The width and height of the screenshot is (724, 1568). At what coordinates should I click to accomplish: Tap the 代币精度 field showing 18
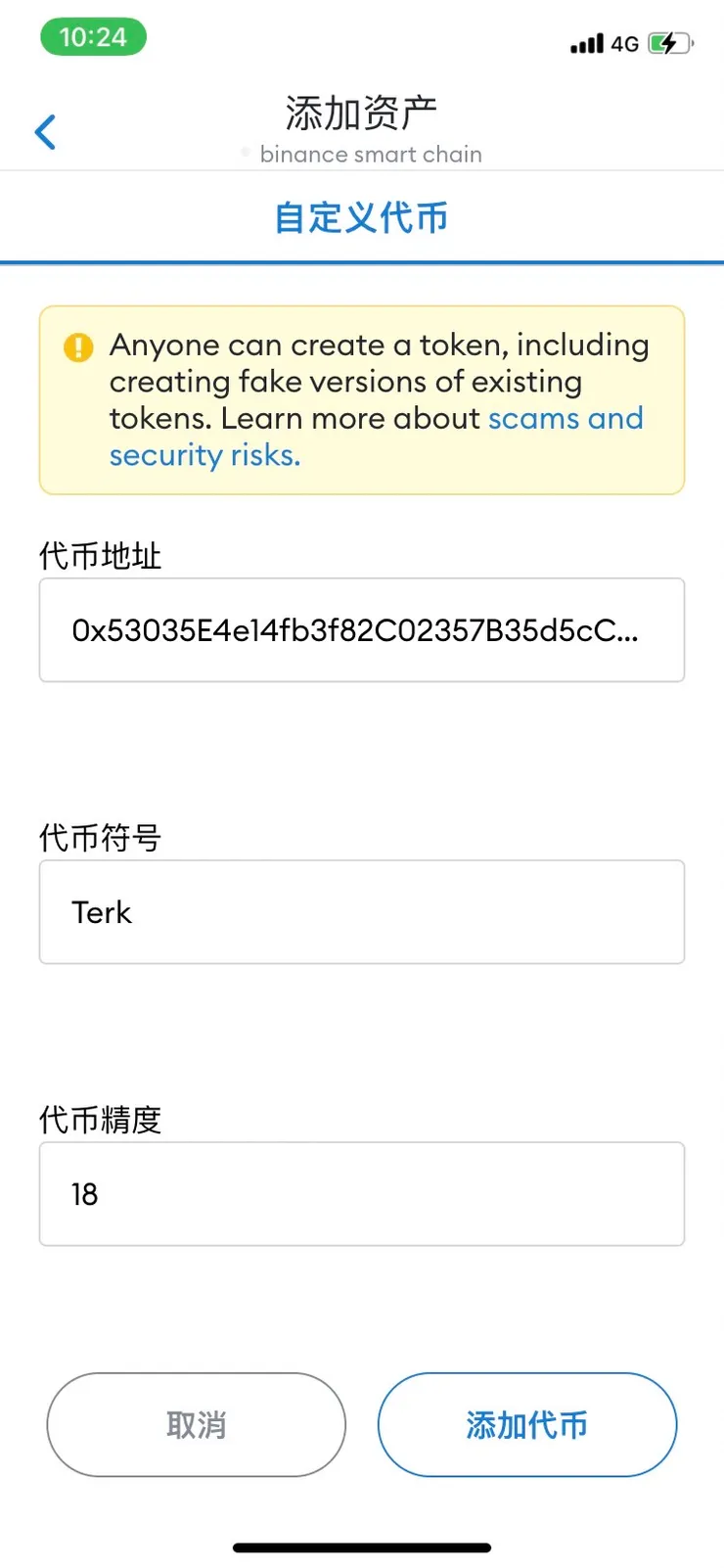(x=362, y=1194)
